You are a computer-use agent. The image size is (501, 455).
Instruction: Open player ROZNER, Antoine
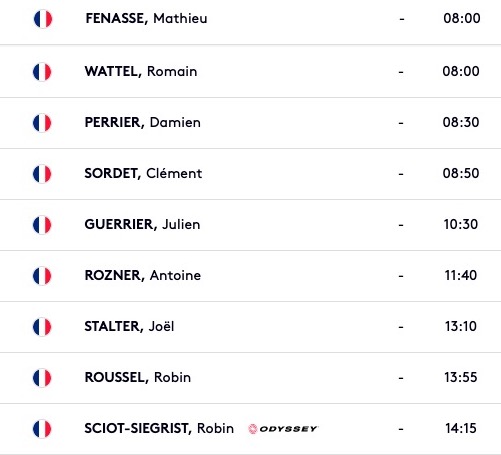pyautogui.click(x=143, y=276)
